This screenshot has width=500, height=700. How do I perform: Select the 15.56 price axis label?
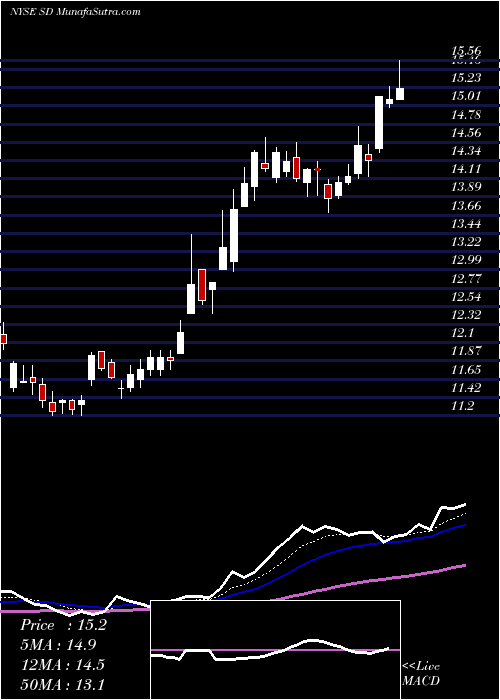pyautogui.click(x=466, y=51)
